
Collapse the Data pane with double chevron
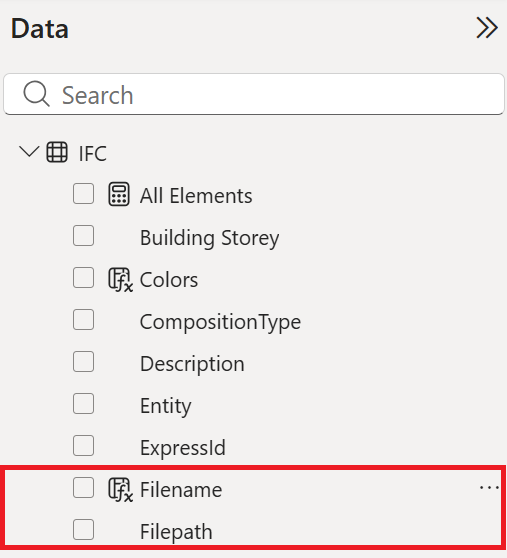[487, 28]
